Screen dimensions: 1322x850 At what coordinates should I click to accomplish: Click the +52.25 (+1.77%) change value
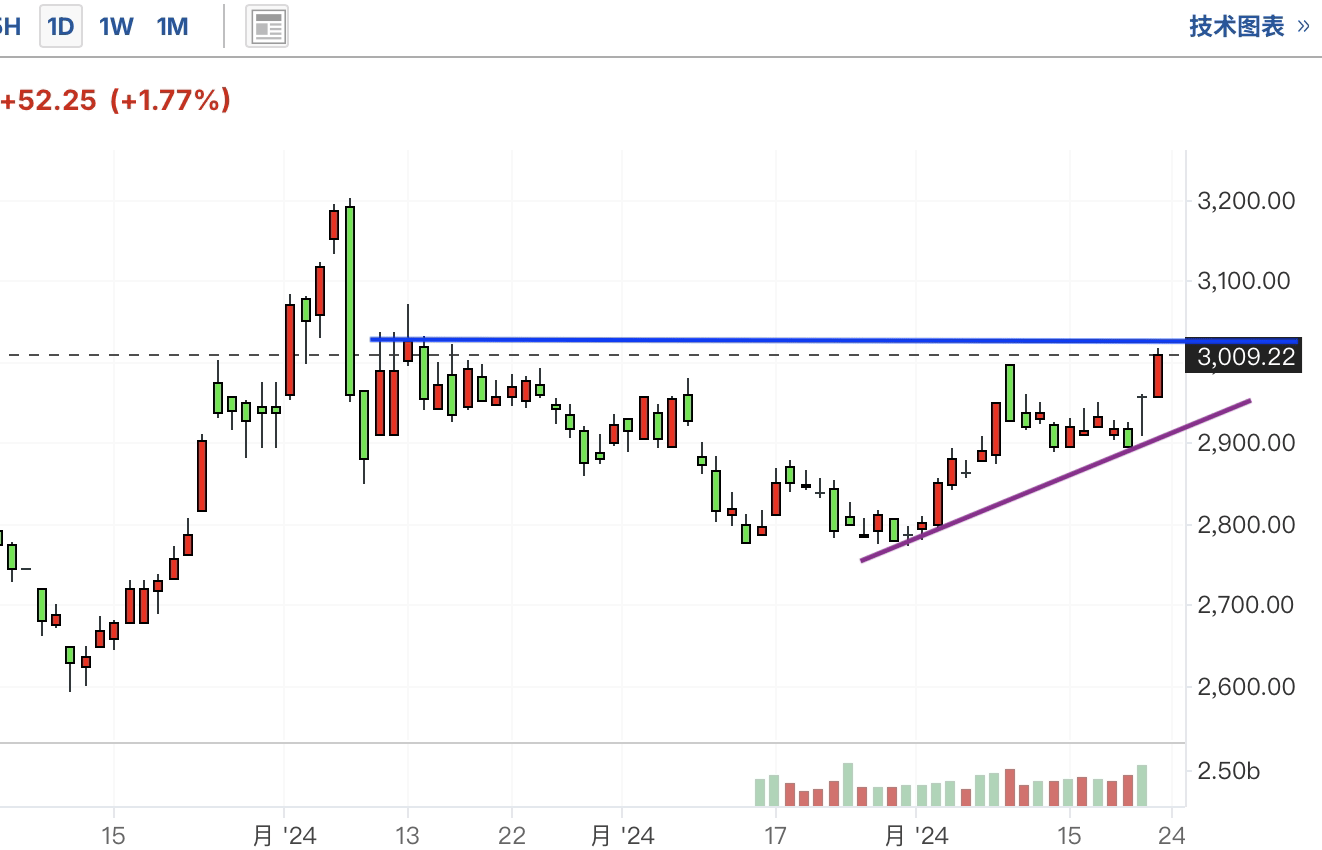tap(116, 100)
